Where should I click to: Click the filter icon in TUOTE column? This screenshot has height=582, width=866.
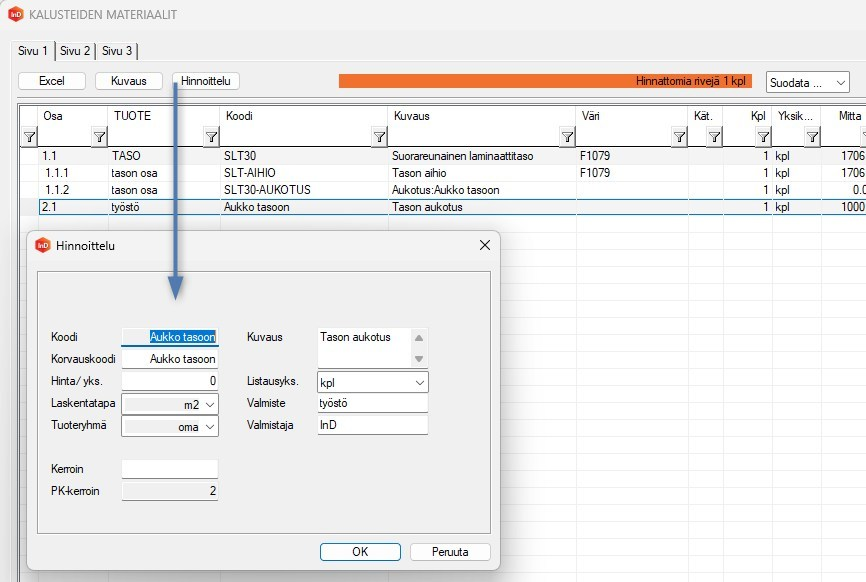click(x=99, y=137)
